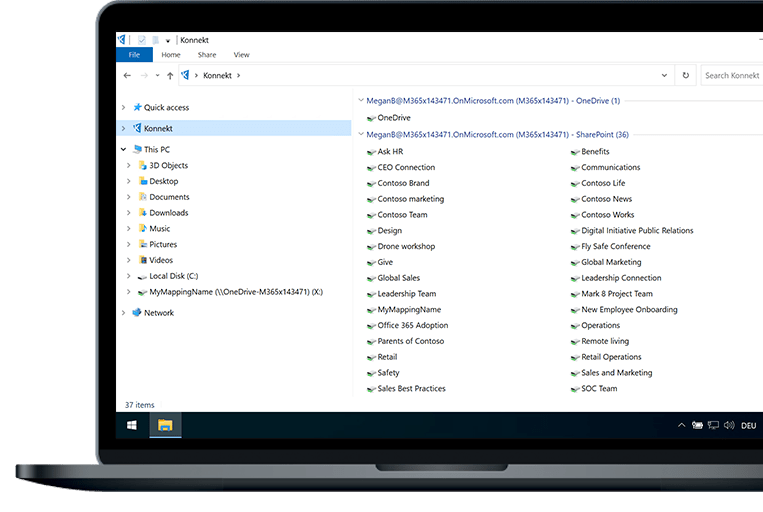Click the Properties checkmark quick access icon
This screenshot has width=763, height=512.
tap(142, 40)
